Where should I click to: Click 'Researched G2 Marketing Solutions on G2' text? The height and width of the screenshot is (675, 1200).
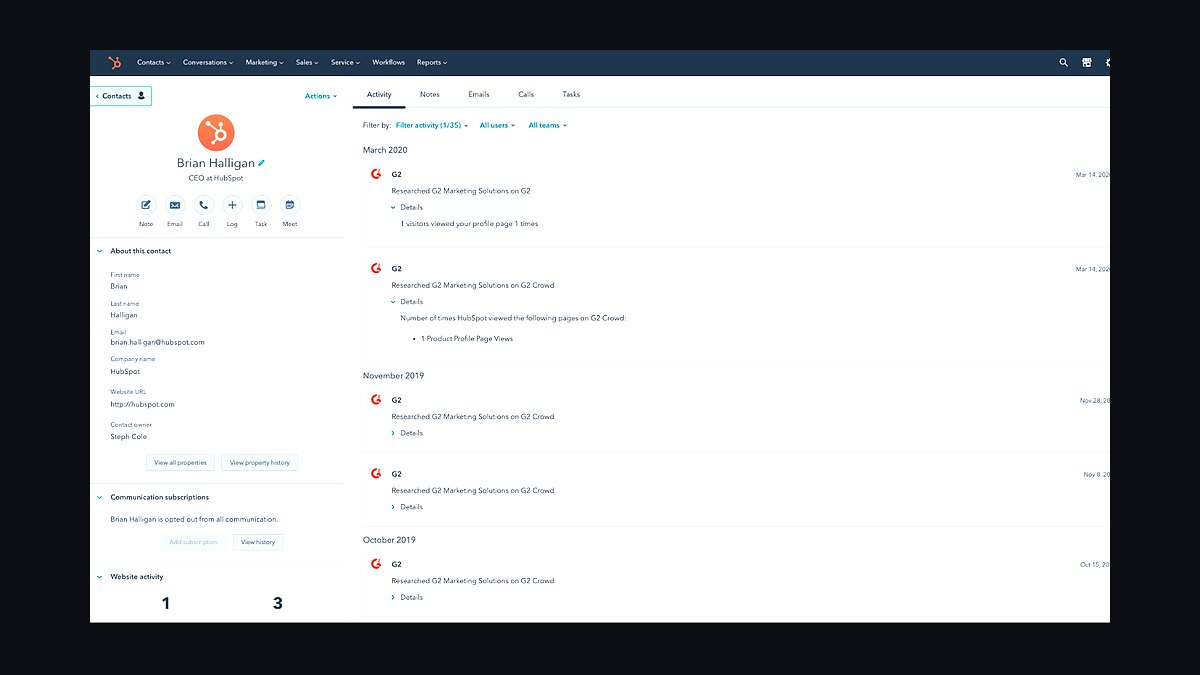point(461,190)
